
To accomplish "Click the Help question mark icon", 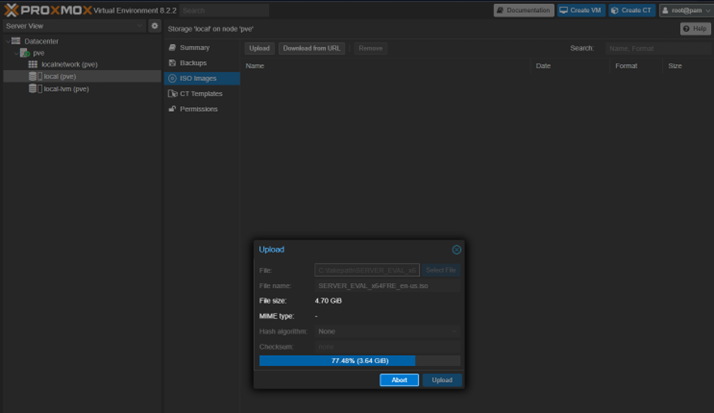I will pyautogui.click(x=686, y=29).
